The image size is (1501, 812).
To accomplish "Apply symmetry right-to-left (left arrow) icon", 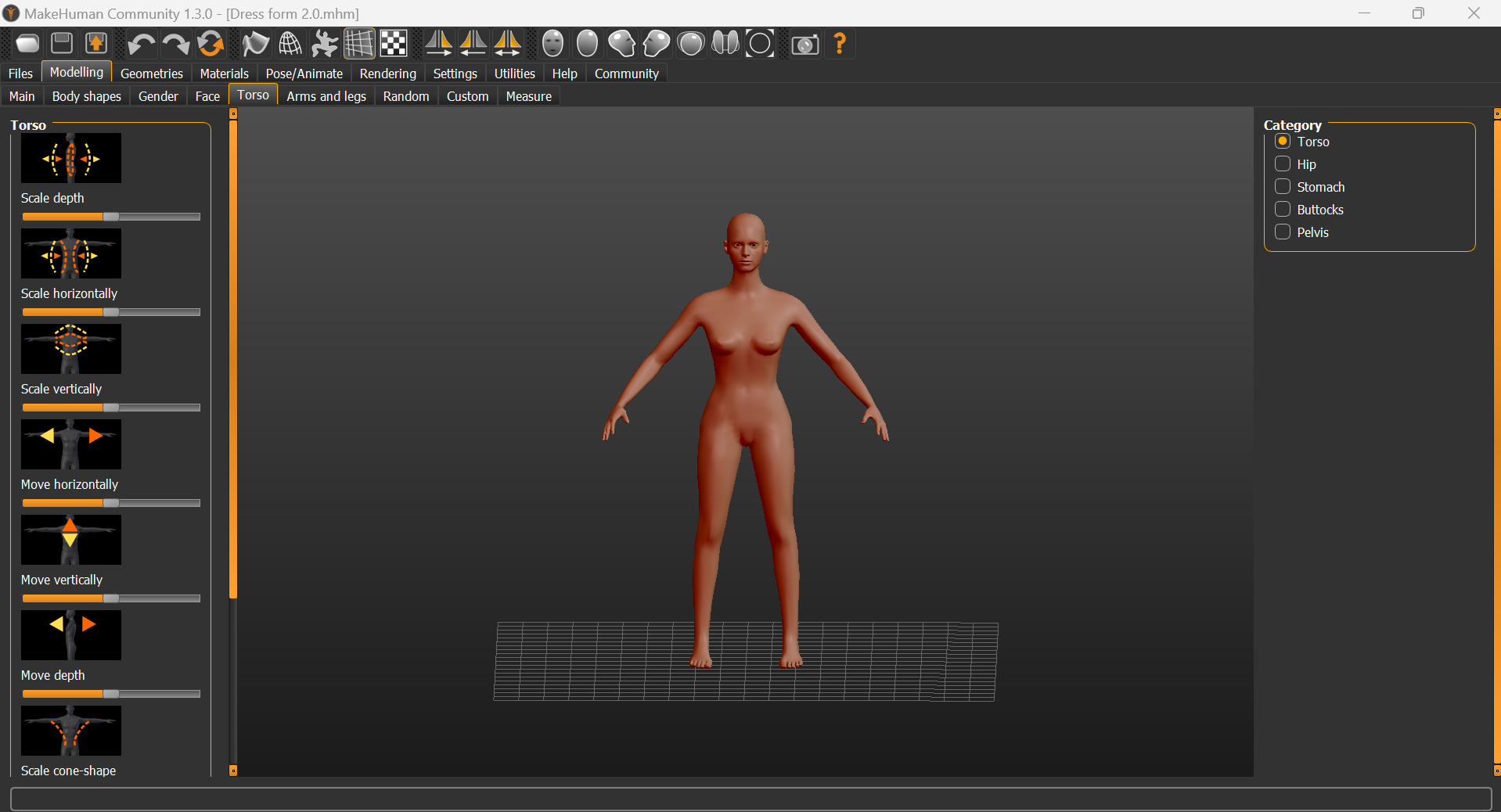I will tap(473, 44).
